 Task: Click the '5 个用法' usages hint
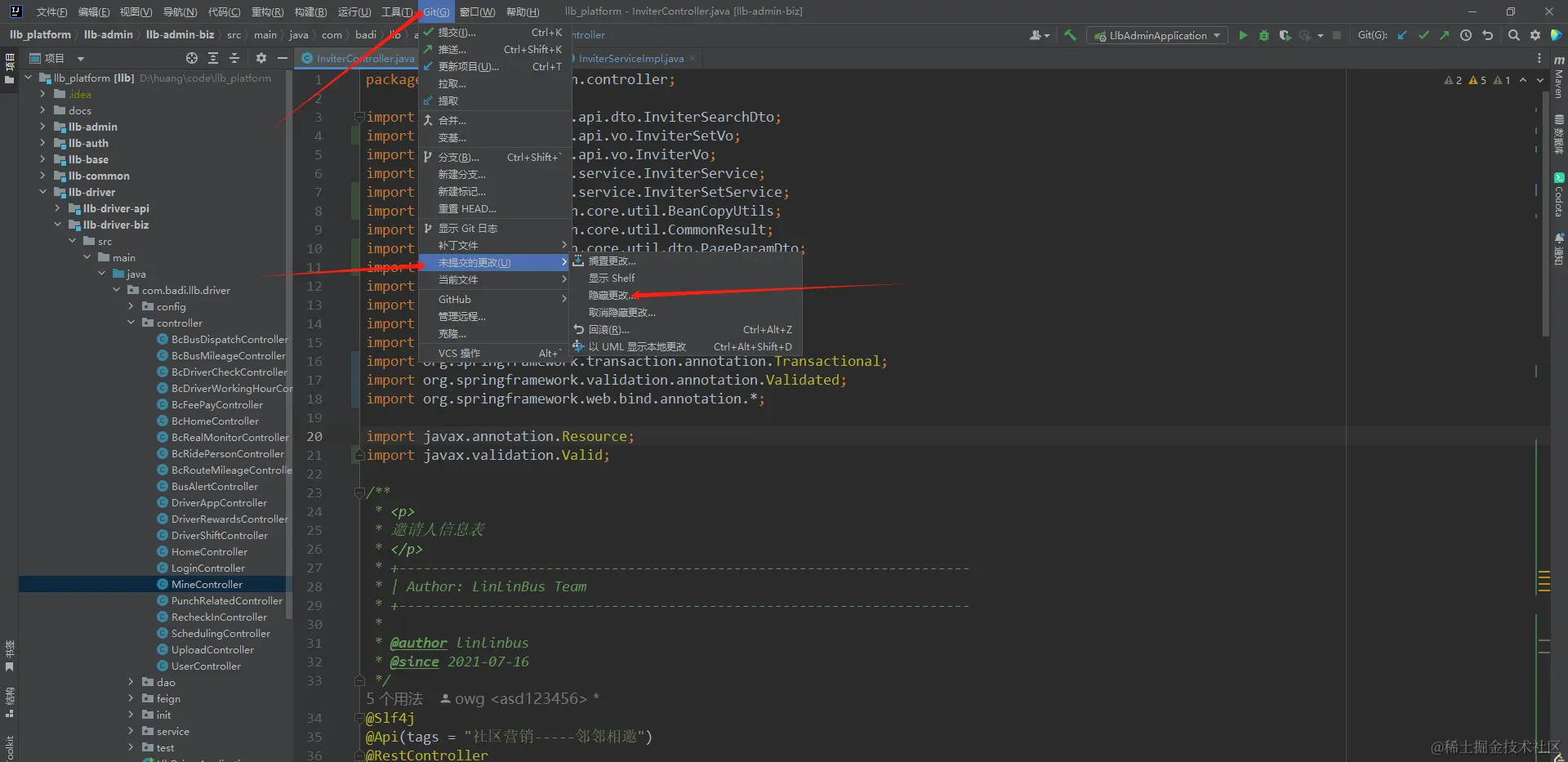(x=394, y=699)
